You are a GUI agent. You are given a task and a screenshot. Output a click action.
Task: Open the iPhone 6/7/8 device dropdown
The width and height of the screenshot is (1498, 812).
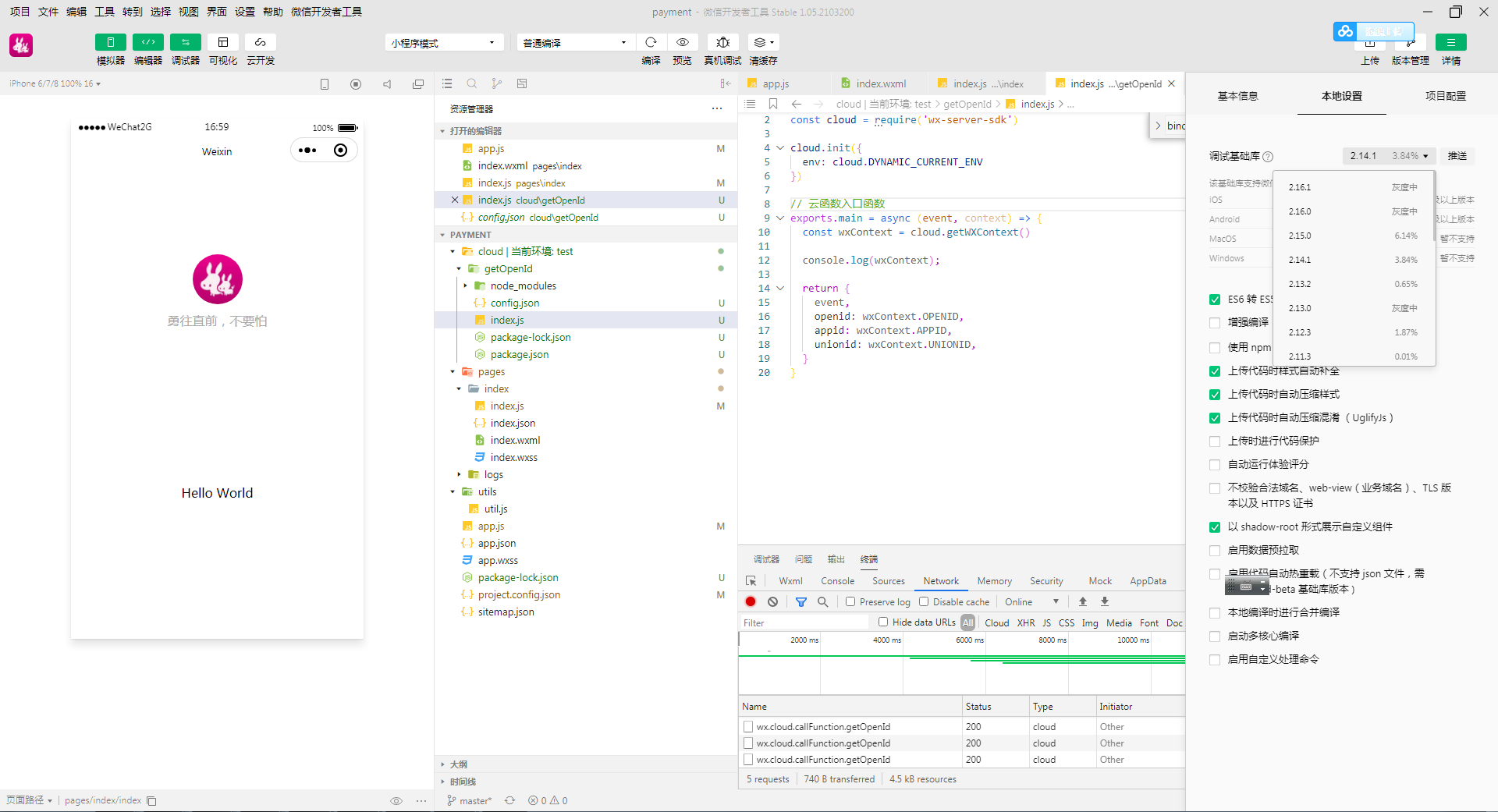coord(55,83)
